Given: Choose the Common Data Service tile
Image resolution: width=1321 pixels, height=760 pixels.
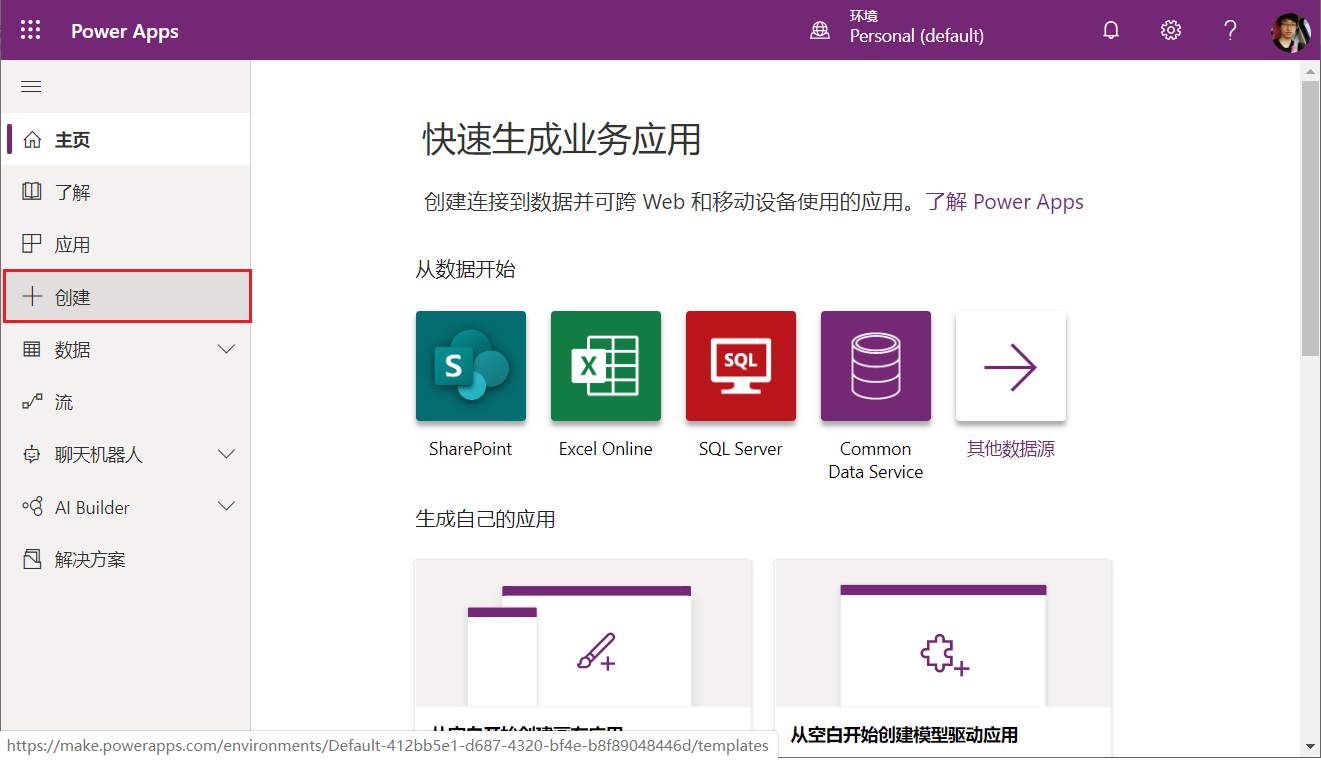Looking at the screenshot, I should click(876, 366).
